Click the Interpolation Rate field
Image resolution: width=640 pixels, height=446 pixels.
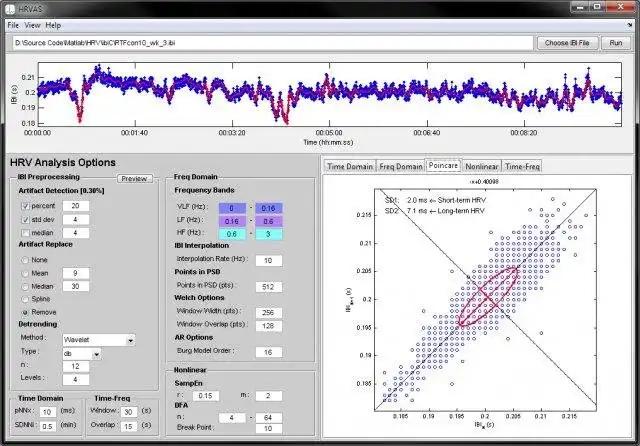[269, 261]
